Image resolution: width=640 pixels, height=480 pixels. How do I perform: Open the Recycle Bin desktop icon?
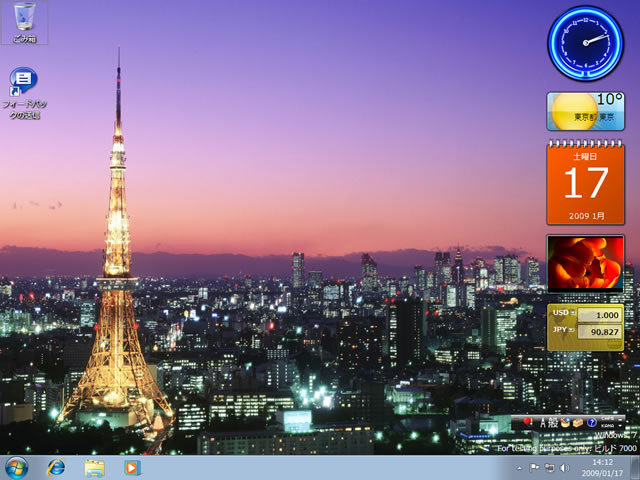(x=24, y=20)
